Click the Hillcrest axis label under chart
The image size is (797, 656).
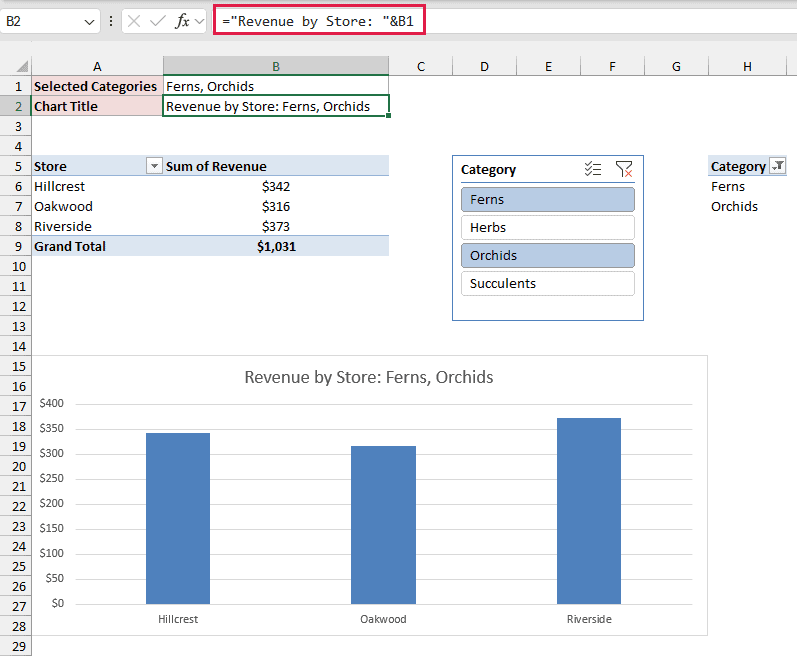178,619
